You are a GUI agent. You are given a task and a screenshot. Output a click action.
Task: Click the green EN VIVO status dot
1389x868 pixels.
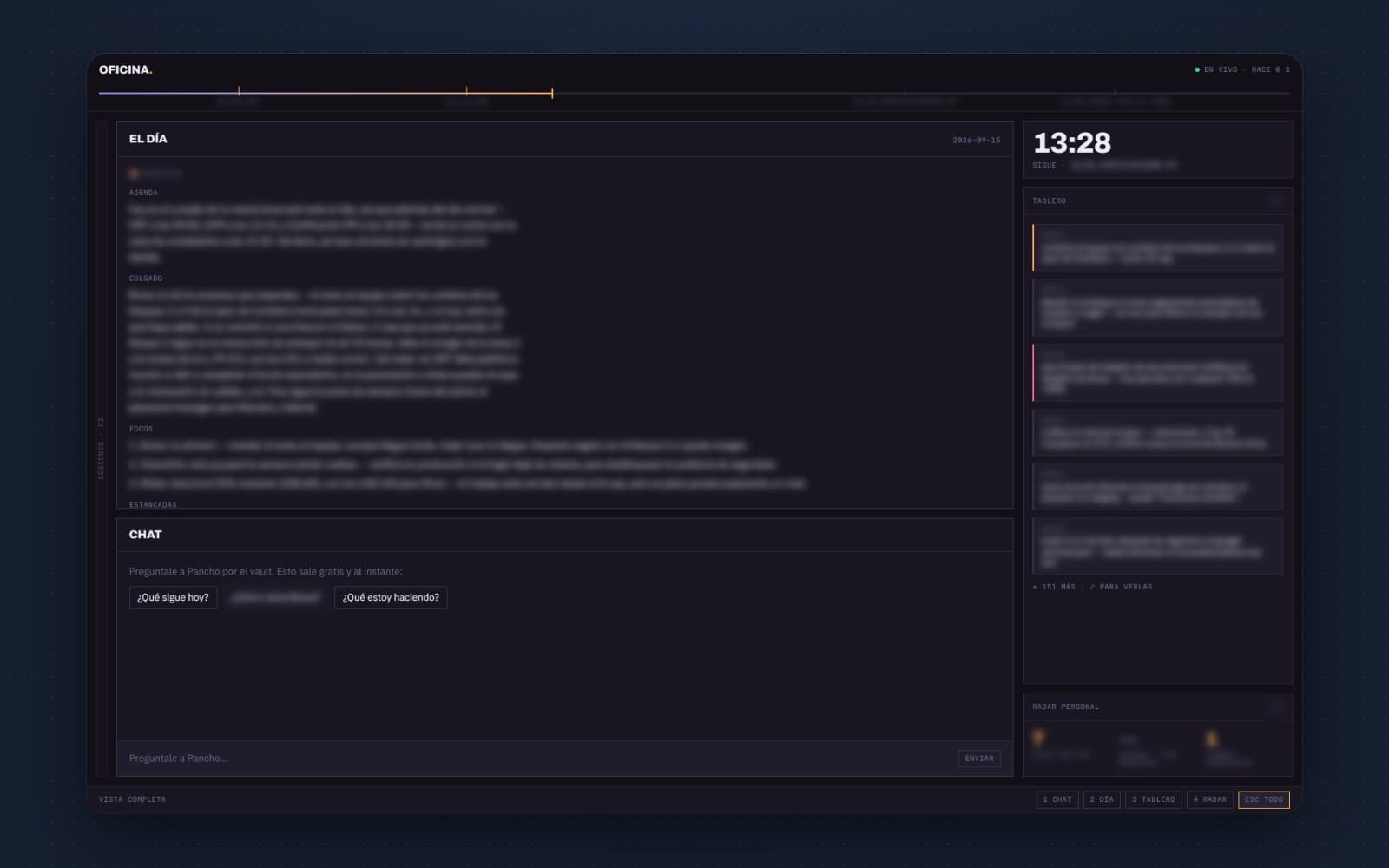pos(1197,69)
